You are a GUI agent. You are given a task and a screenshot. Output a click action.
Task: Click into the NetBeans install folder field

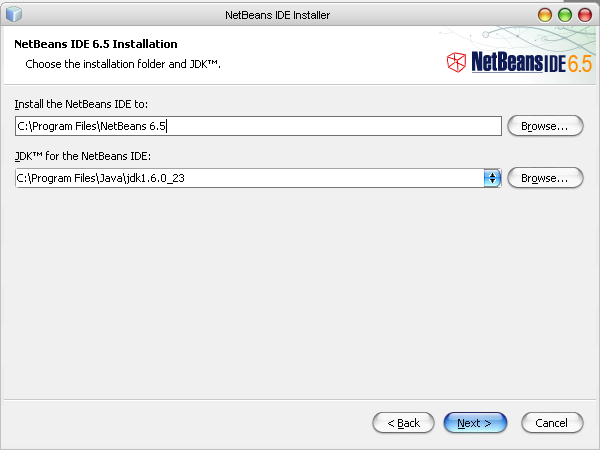coord(258,126)
